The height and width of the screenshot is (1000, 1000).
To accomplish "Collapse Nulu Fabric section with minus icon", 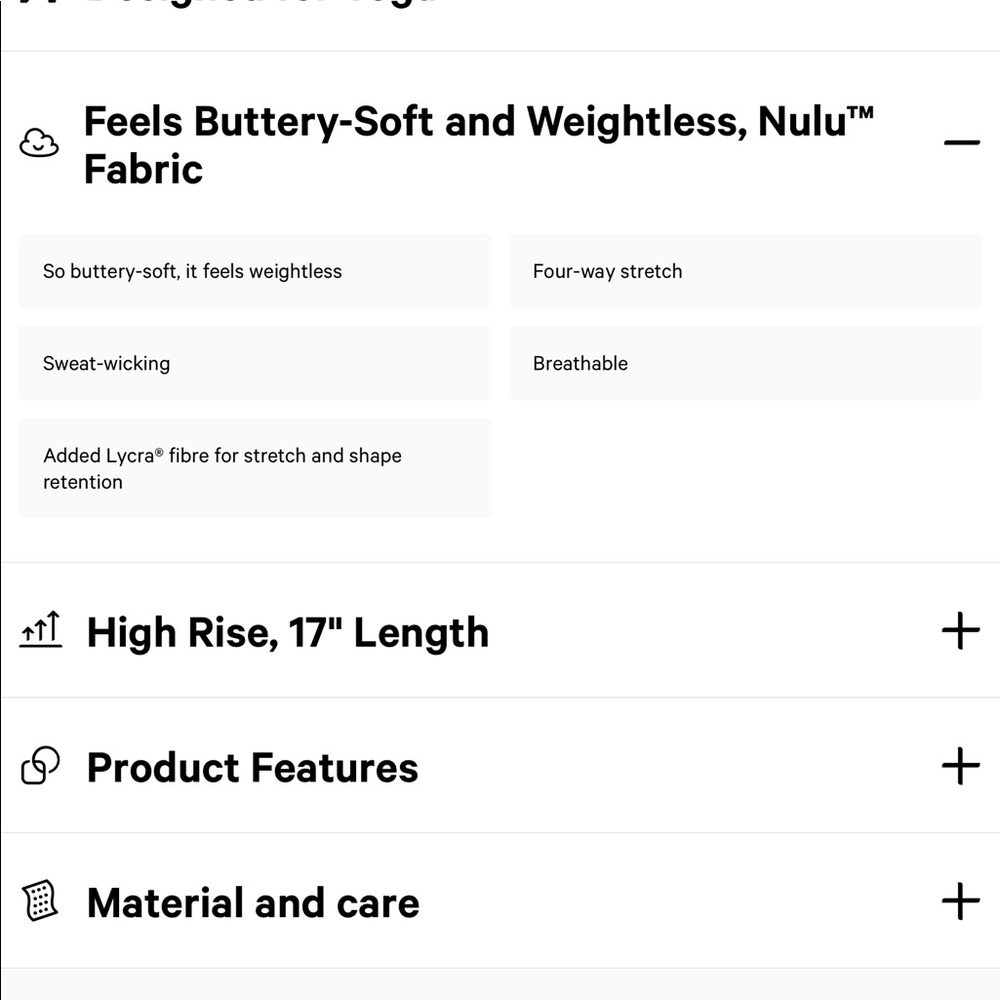I will coord(961,142).
